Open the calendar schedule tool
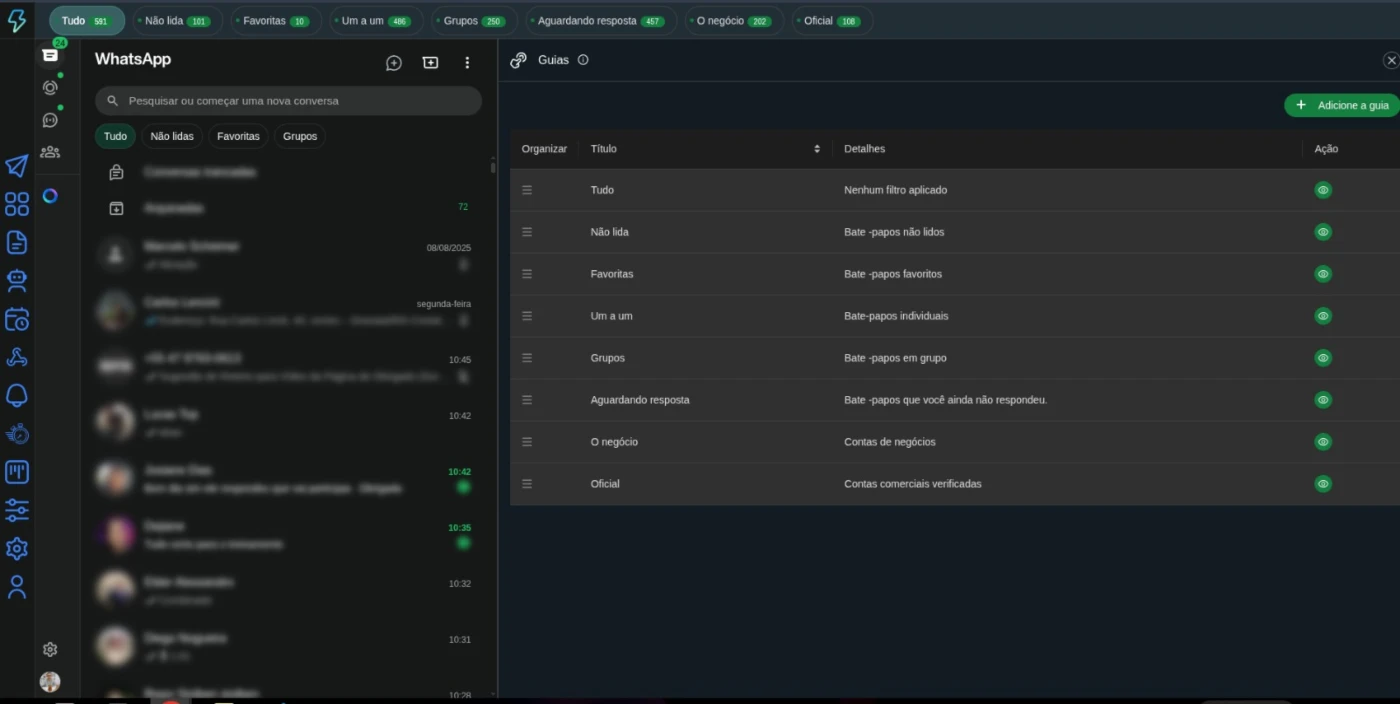The image size is (1400, 704). pos(17,319)
